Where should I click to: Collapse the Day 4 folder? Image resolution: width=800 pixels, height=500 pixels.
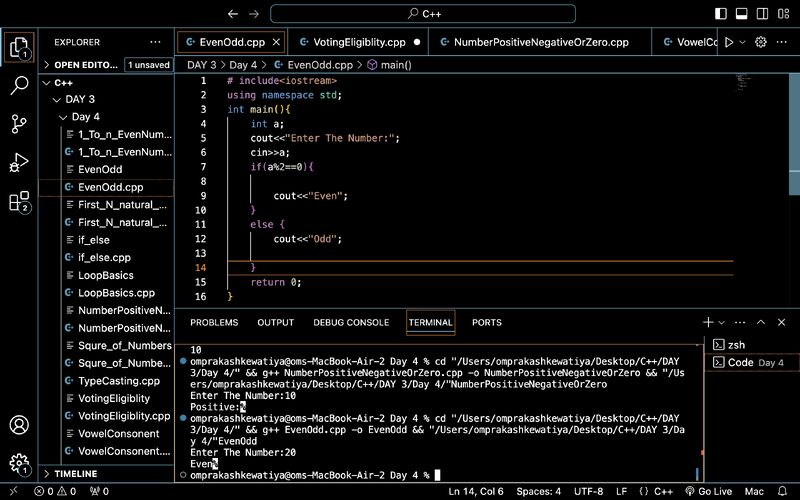tap(106, 117)
